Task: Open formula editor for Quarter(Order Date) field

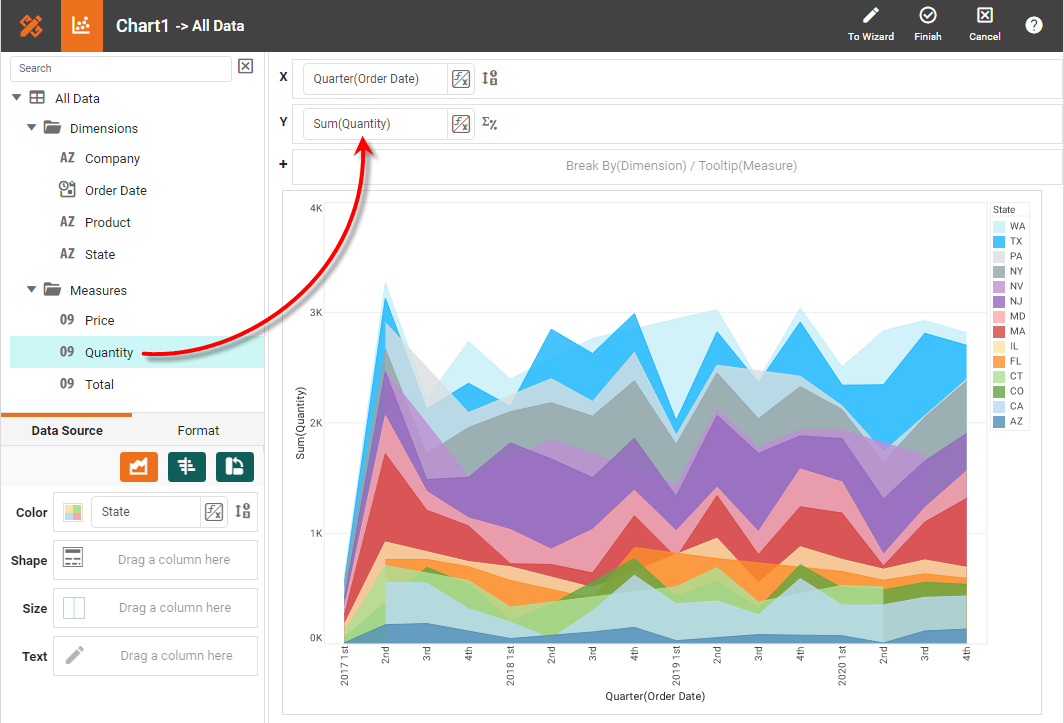Action: (460, 79)
